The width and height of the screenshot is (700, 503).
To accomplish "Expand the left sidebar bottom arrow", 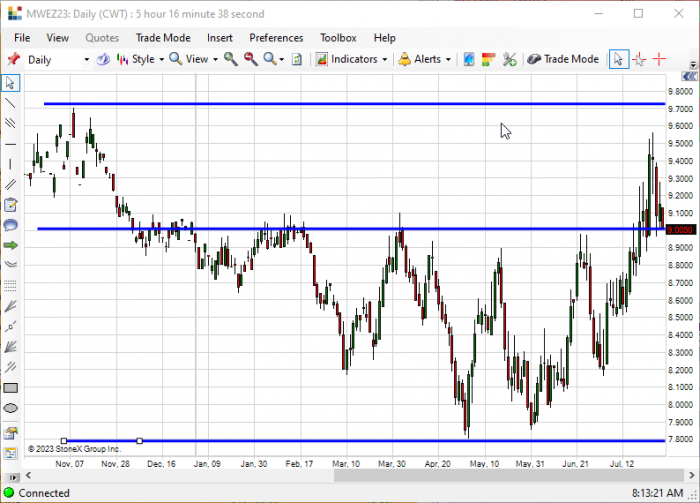I will 13,478.
